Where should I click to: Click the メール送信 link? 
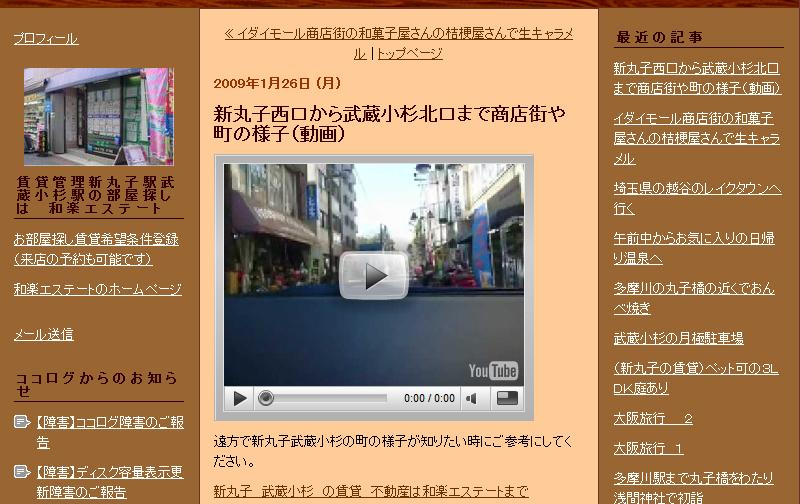[x=43, y=334]
